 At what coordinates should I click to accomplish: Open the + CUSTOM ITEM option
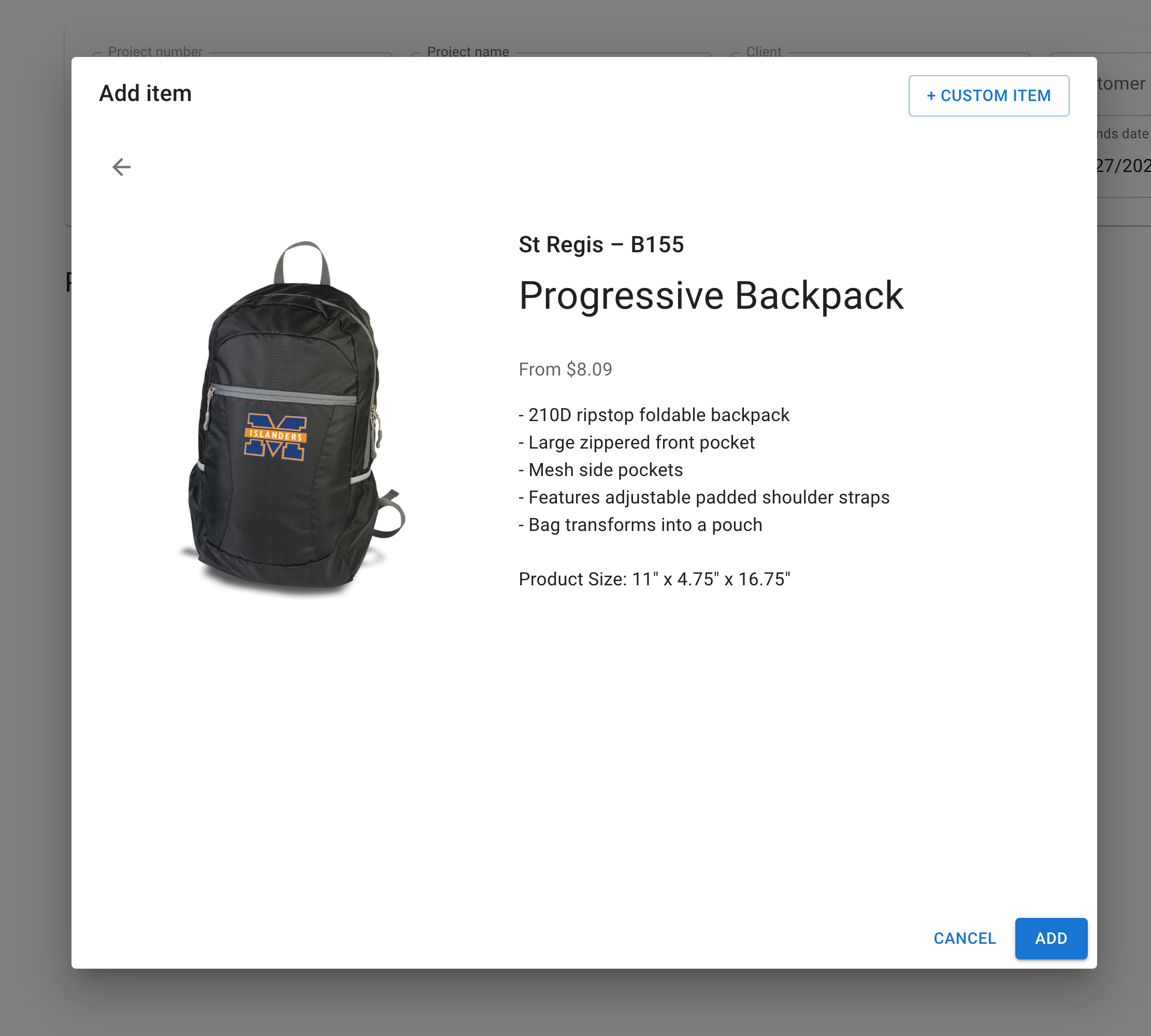988,96
